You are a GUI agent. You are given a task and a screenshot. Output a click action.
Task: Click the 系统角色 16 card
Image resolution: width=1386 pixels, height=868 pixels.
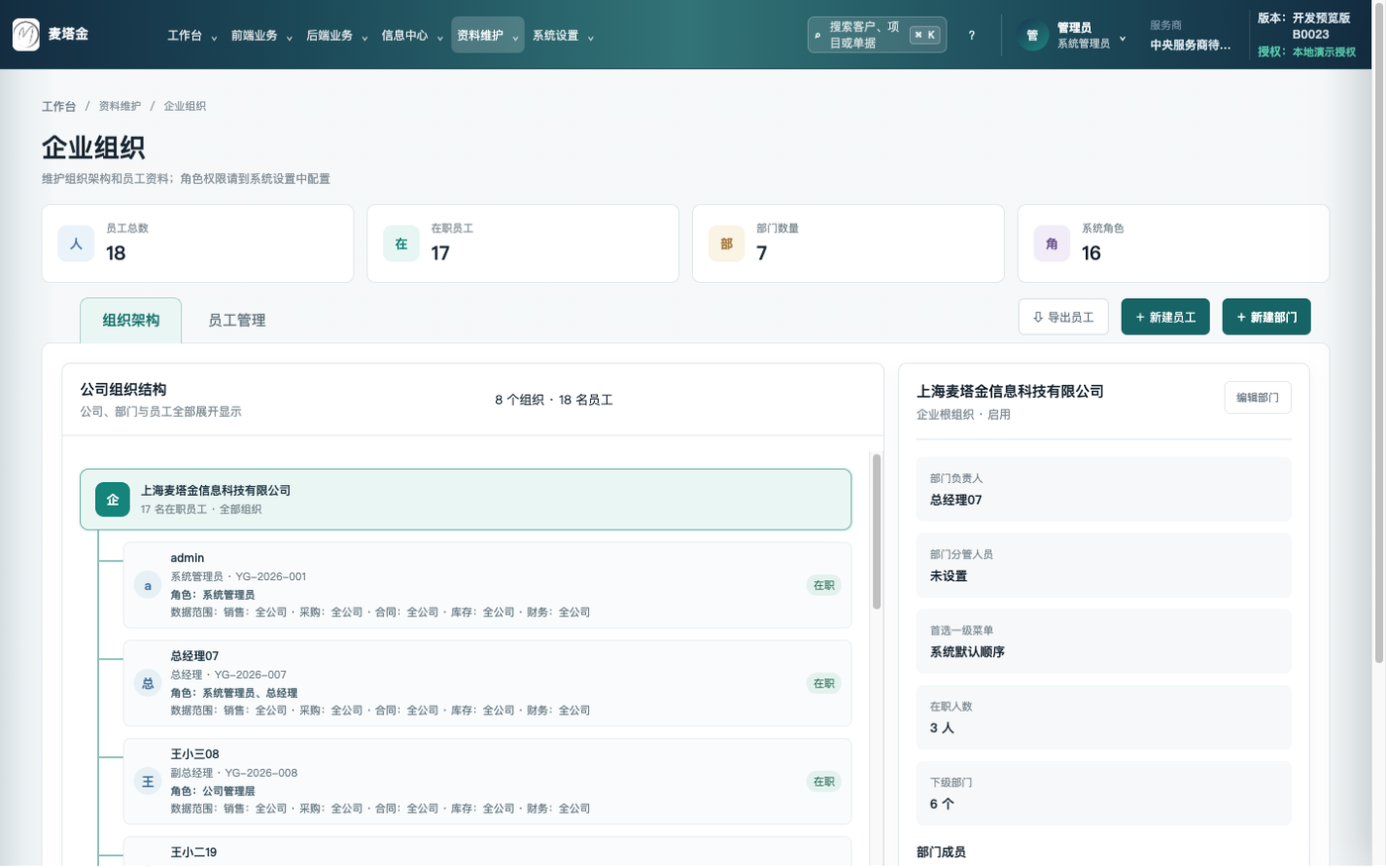pyautogui.click(x=1173, y=243)
